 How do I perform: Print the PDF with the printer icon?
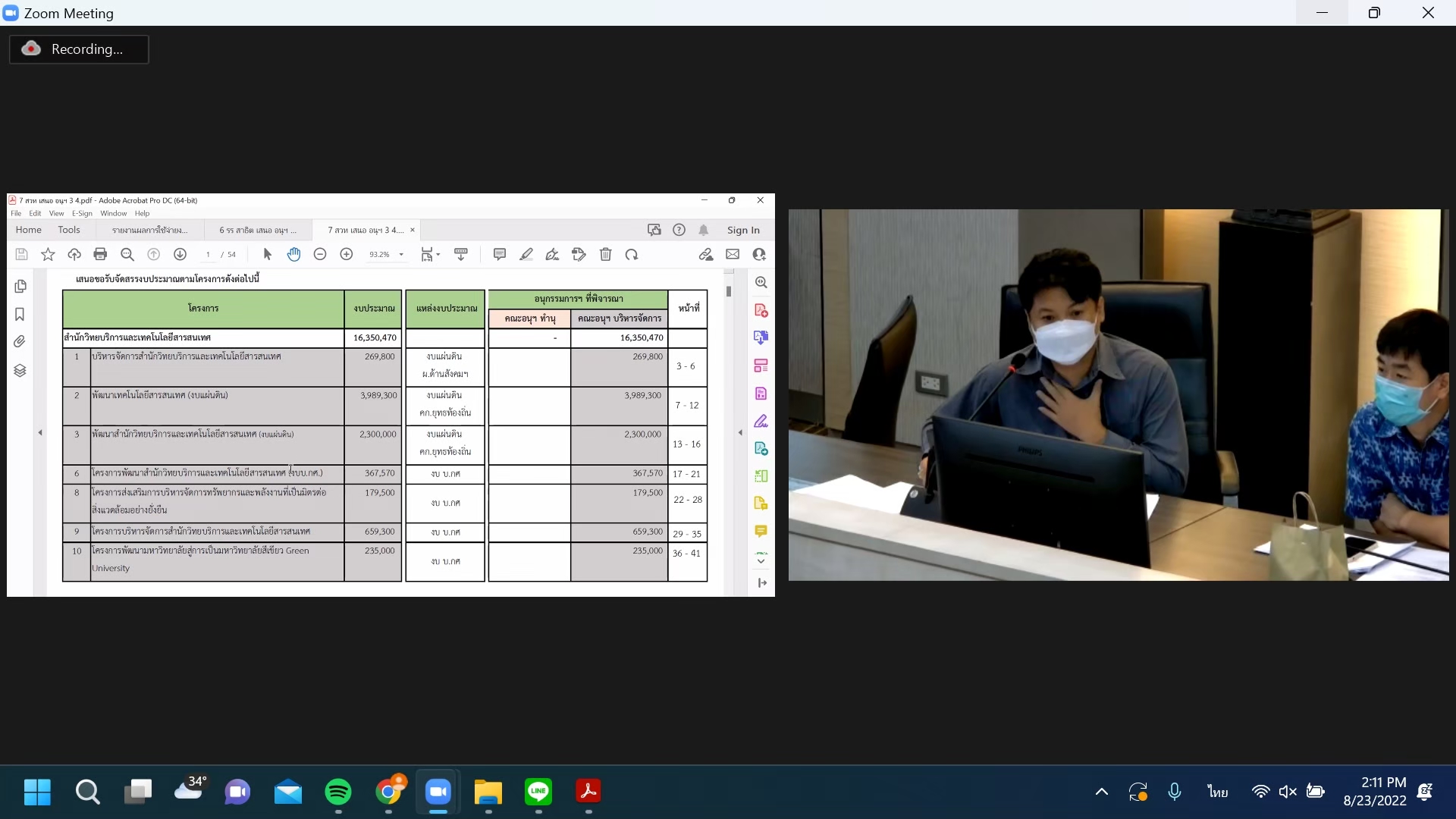tap(100, 255)
